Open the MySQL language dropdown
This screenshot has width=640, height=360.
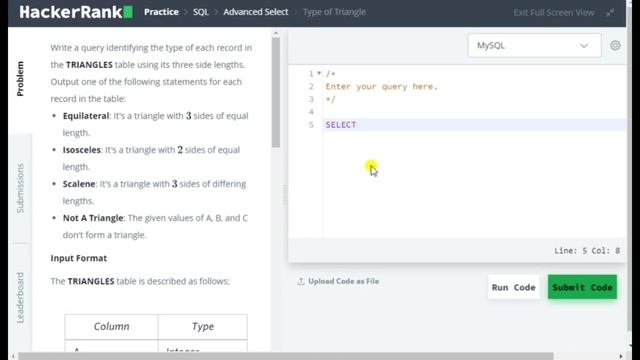coord(534,45)
